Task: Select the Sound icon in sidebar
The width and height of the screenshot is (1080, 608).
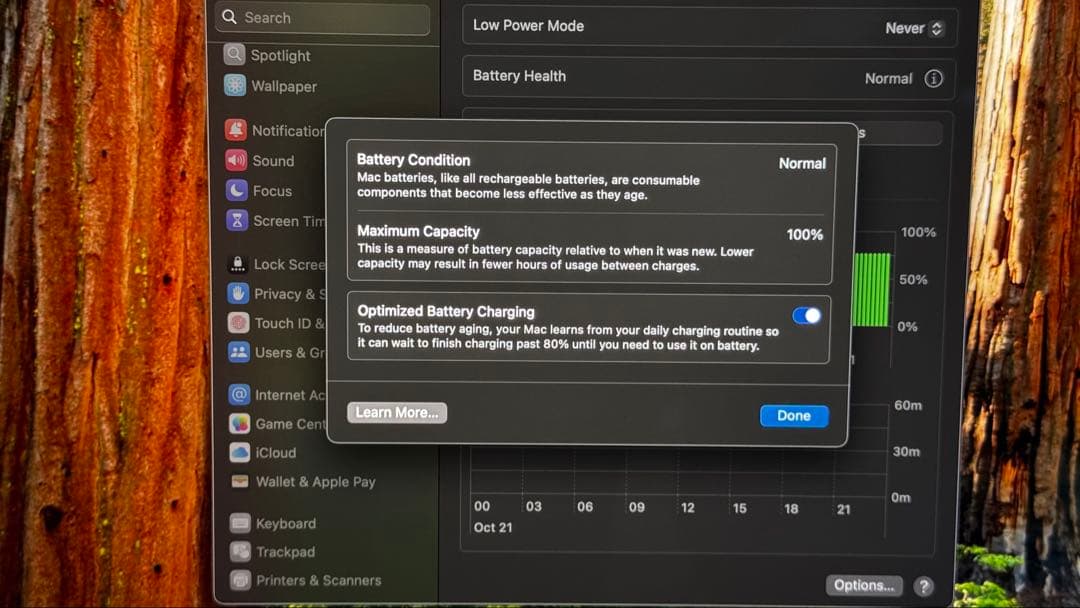Action: [x=236, y=160]
